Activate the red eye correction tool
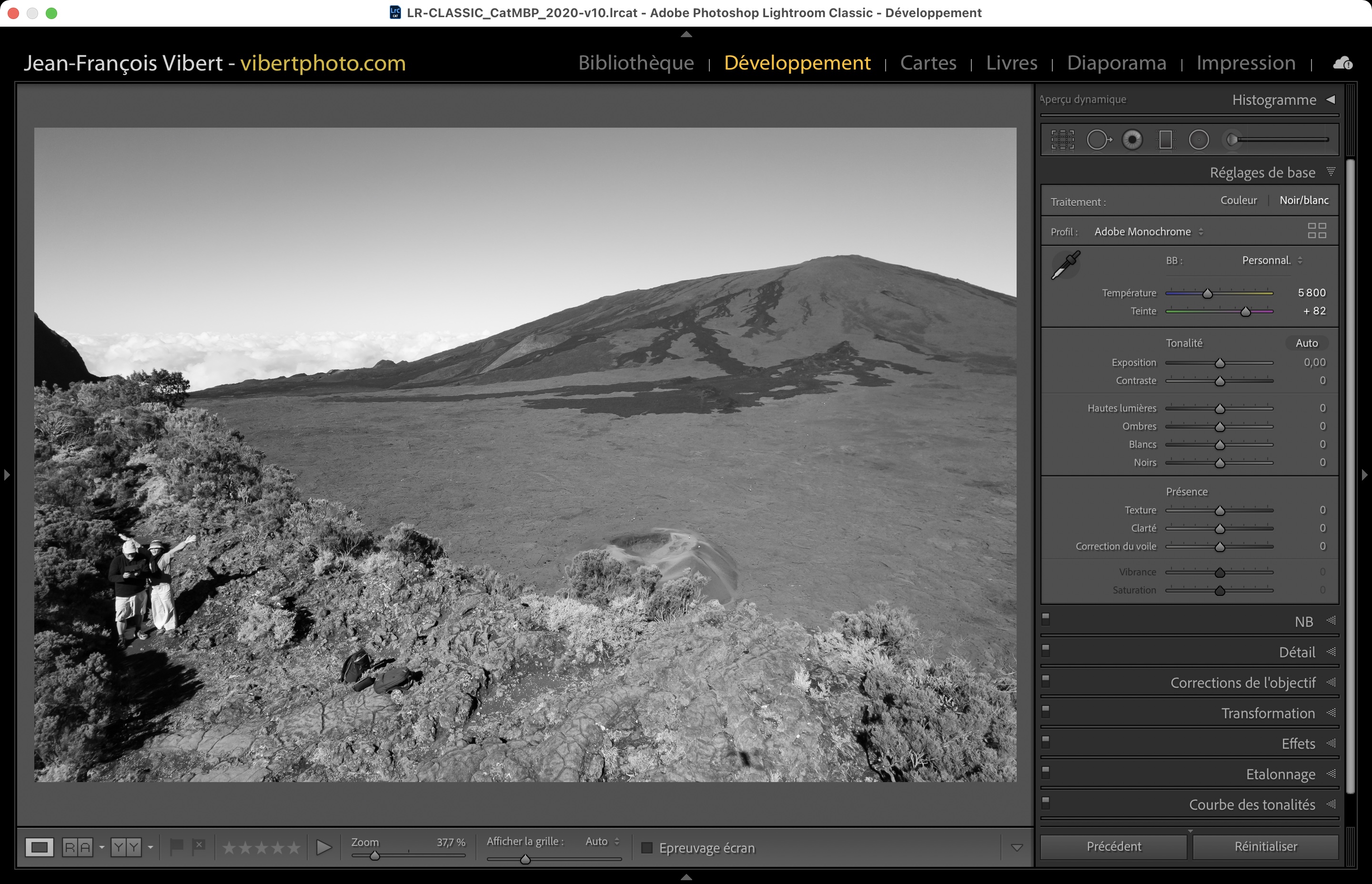 coord(1132,140)
